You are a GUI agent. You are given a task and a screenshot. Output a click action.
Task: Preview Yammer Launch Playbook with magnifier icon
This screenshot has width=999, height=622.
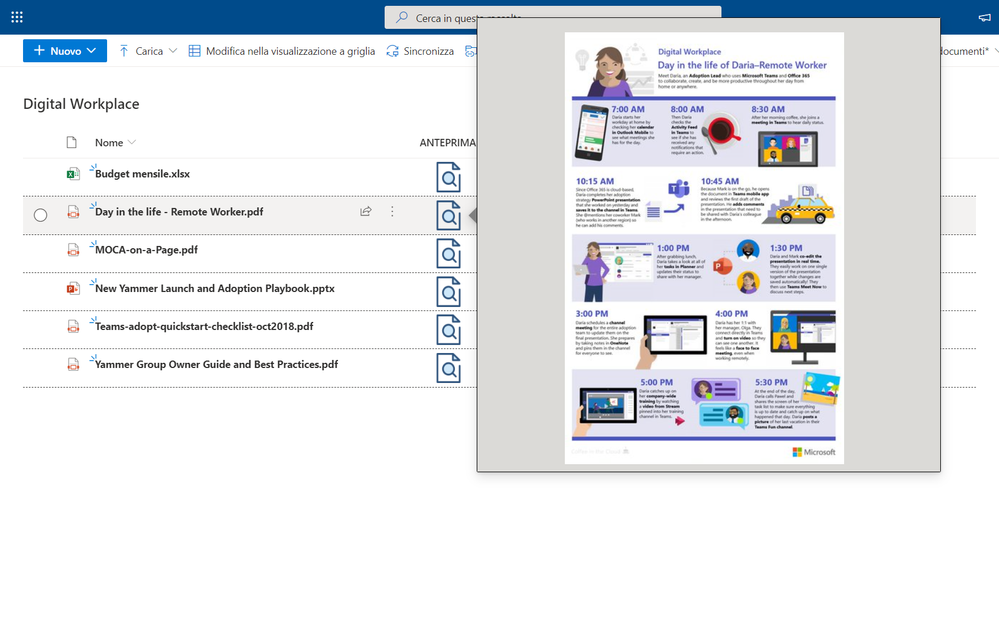click(449, 292)
